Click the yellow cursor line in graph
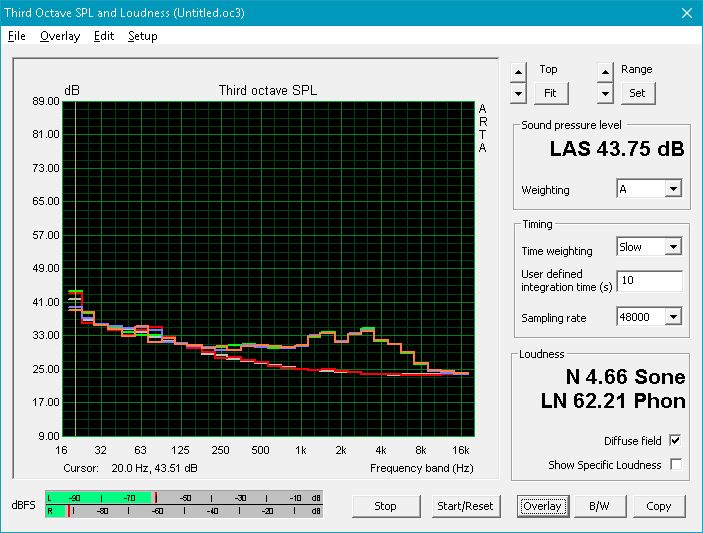 click(75, 269)
